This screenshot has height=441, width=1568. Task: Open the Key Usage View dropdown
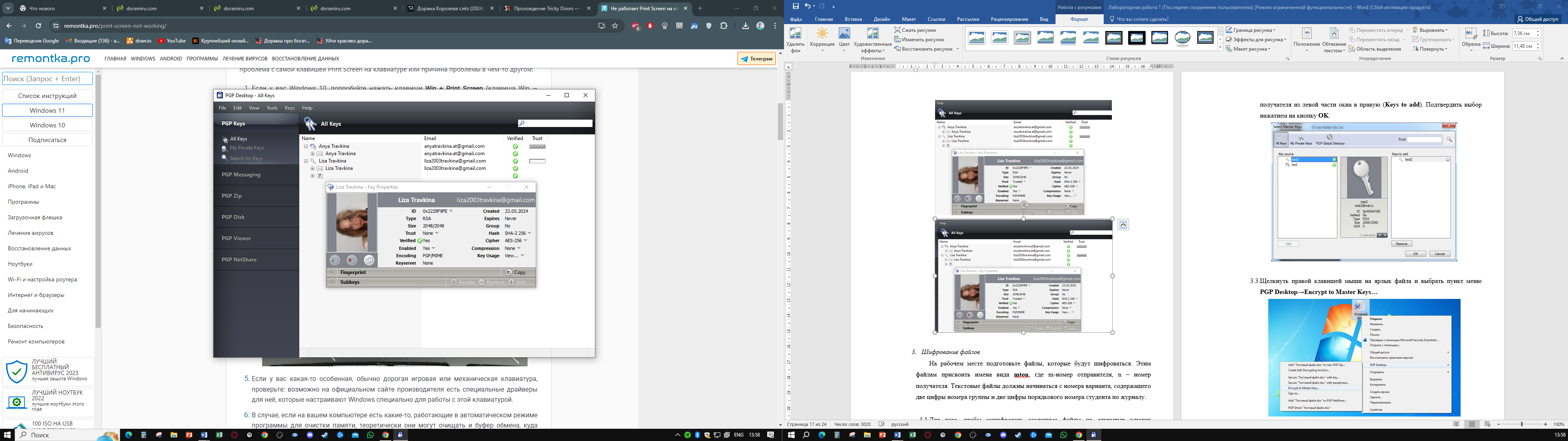point(514,256)
